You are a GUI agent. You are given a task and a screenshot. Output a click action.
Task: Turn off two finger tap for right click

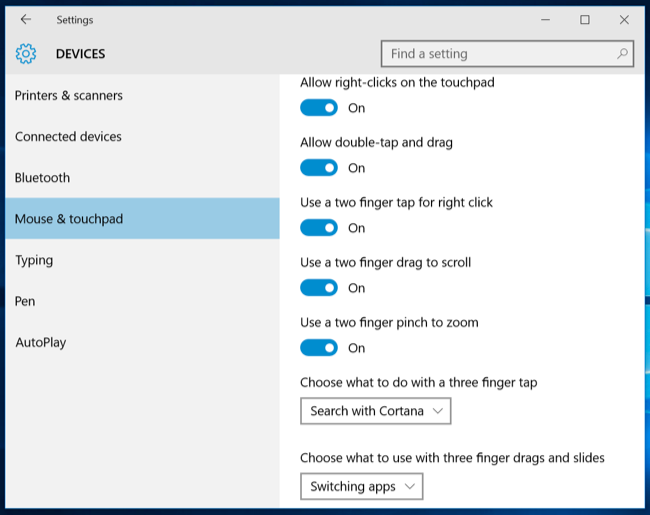(x=319, y=228)
